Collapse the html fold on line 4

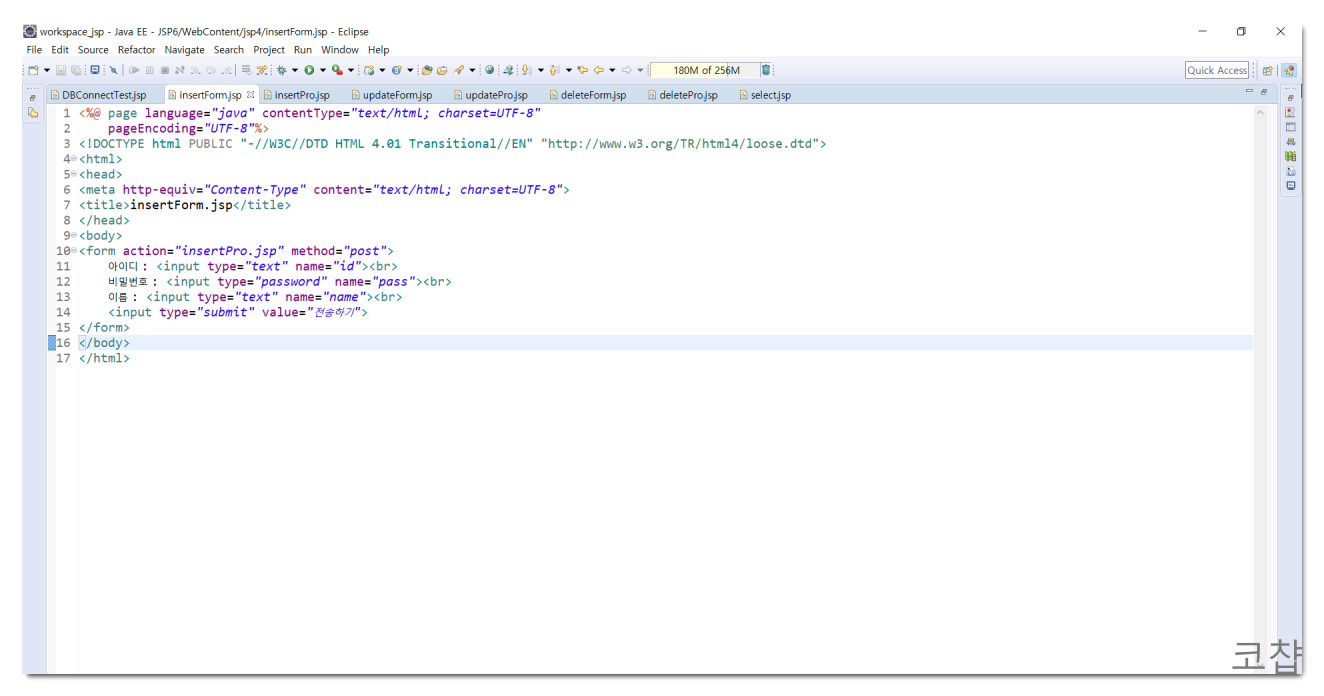pyautogui.click(x=74, y=159)
